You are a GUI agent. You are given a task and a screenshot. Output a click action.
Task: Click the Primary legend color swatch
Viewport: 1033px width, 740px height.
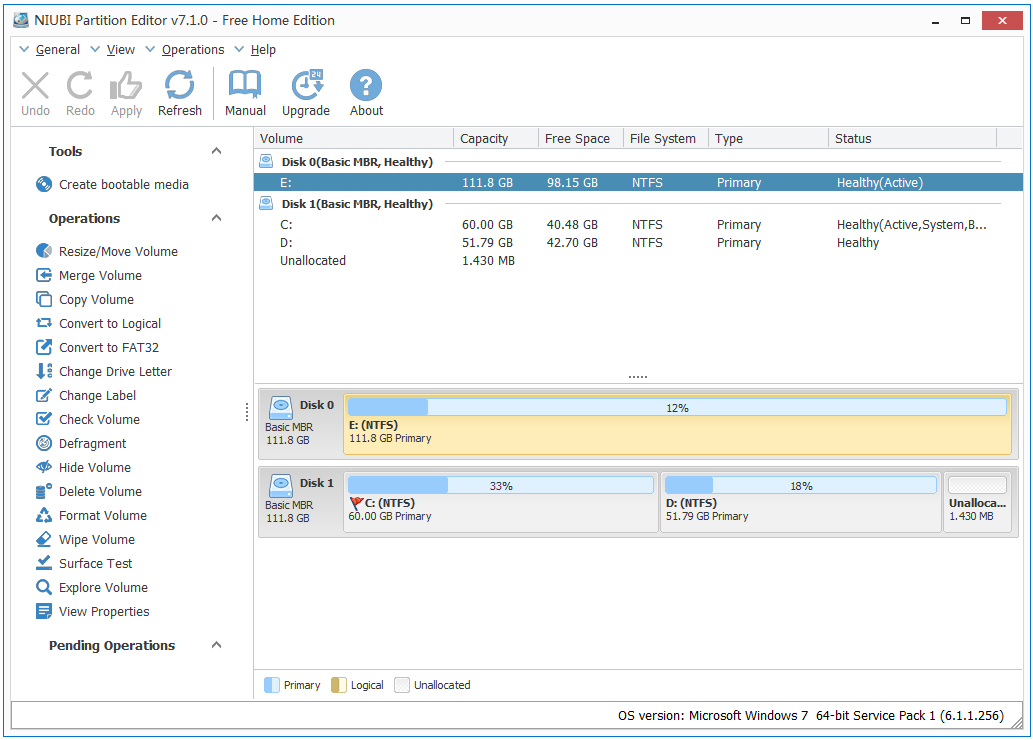point(271,685)
